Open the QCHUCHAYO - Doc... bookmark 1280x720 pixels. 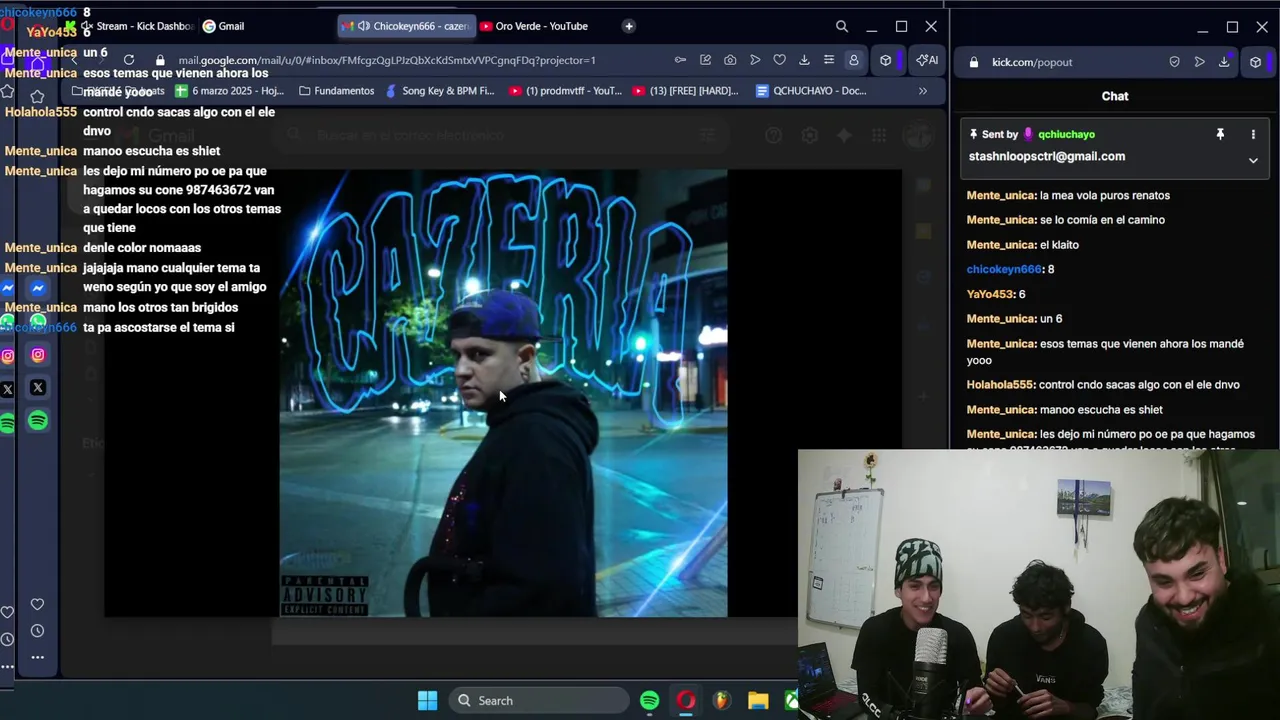pyautogui.click(x=811, y=91)
